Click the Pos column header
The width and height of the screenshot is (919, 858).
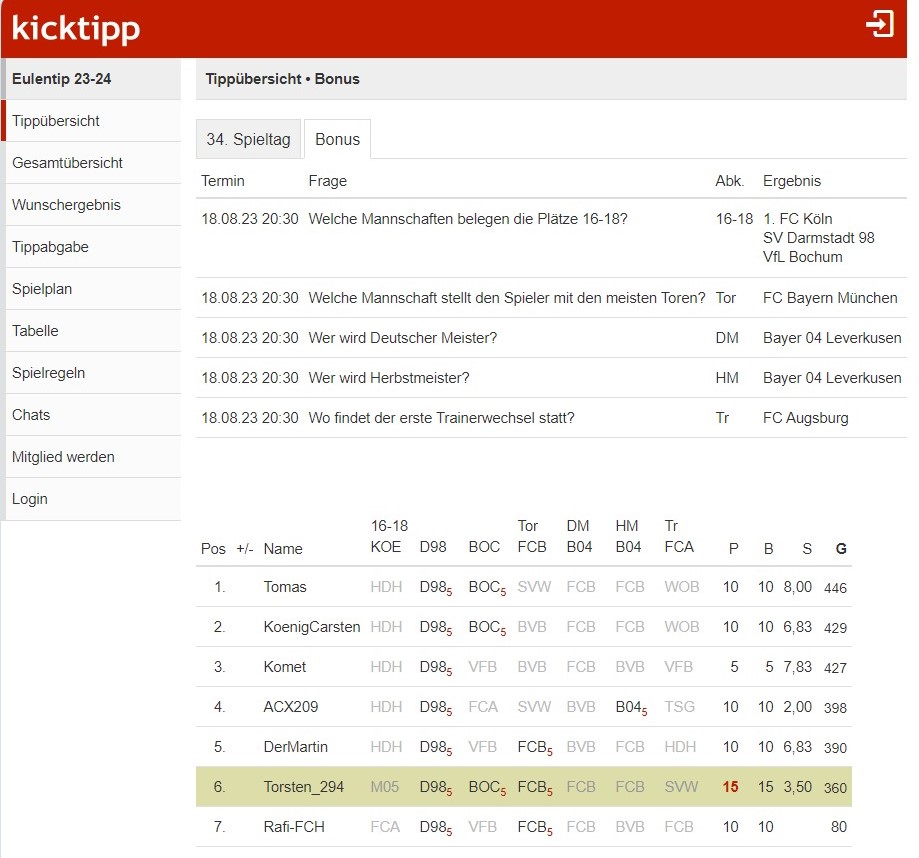pyautogui.click(x=213, y=549)
